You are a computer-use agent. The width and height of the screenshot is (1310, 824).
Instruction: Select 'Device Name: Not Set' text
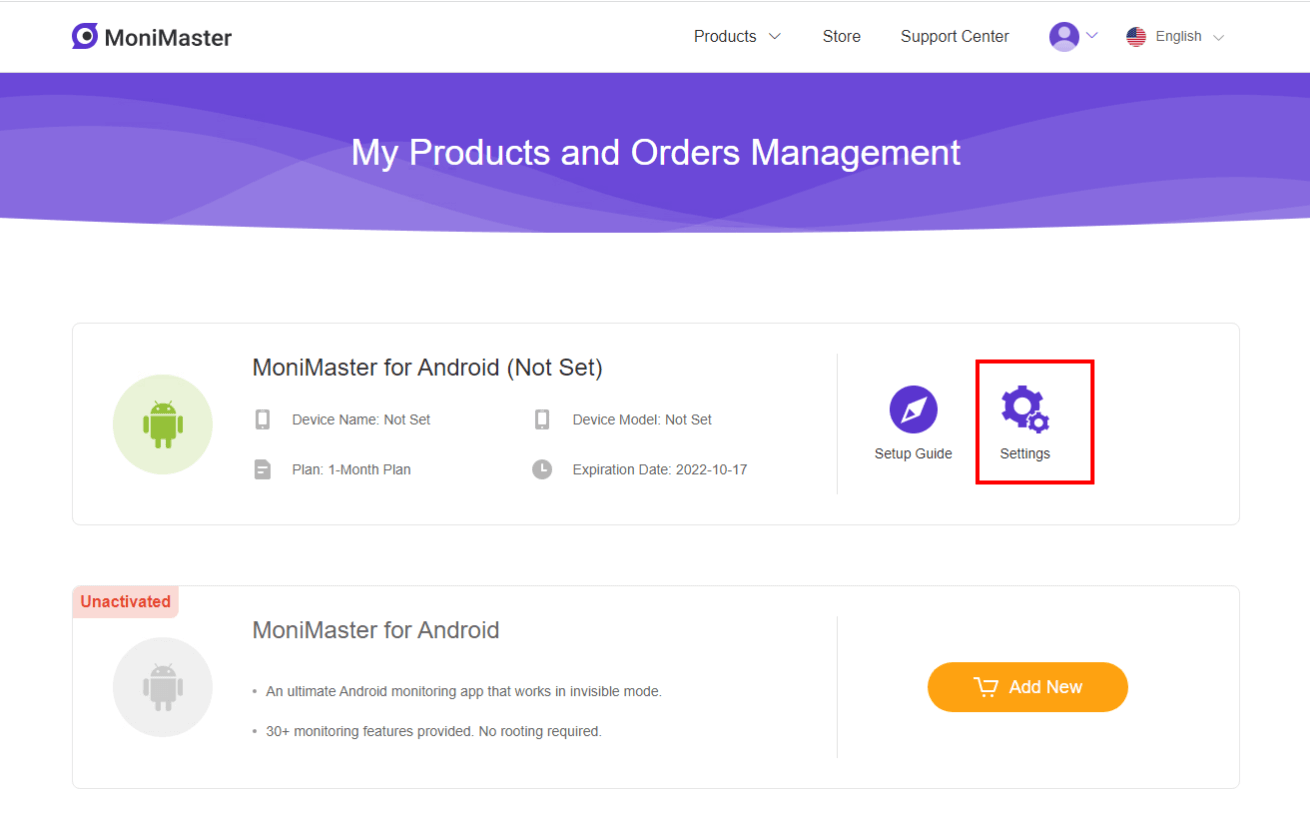pos(361,420)
